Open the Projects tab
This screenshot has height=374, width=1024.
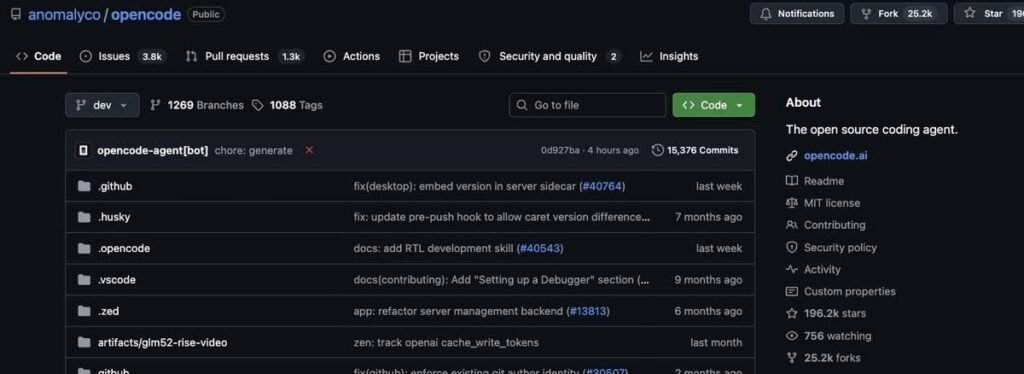pyautogui.click(x=428, y=56)
